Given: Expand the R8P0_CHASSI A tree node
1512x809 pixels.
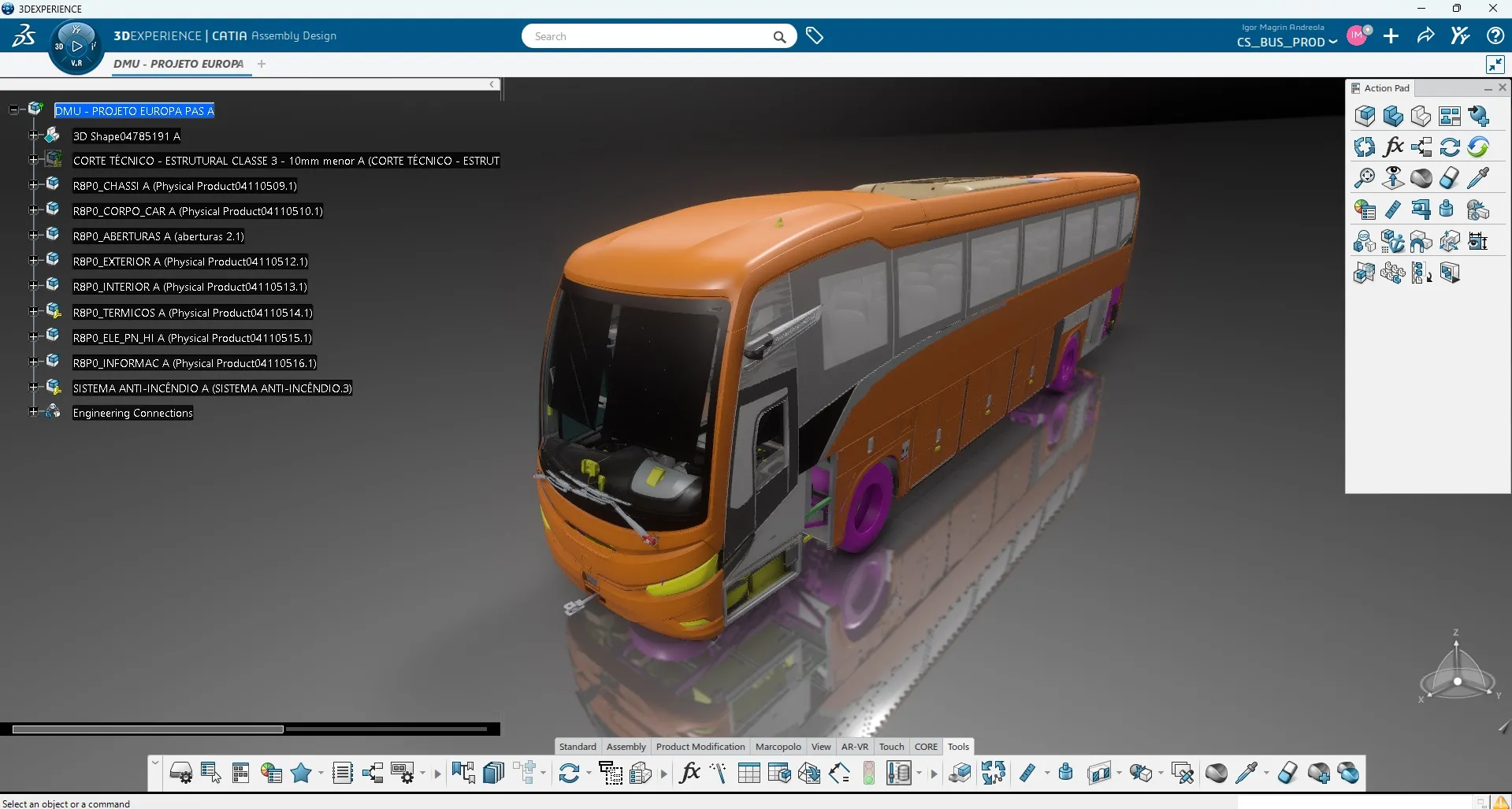Looking at the screenshot, I should (x=32, y=185).
